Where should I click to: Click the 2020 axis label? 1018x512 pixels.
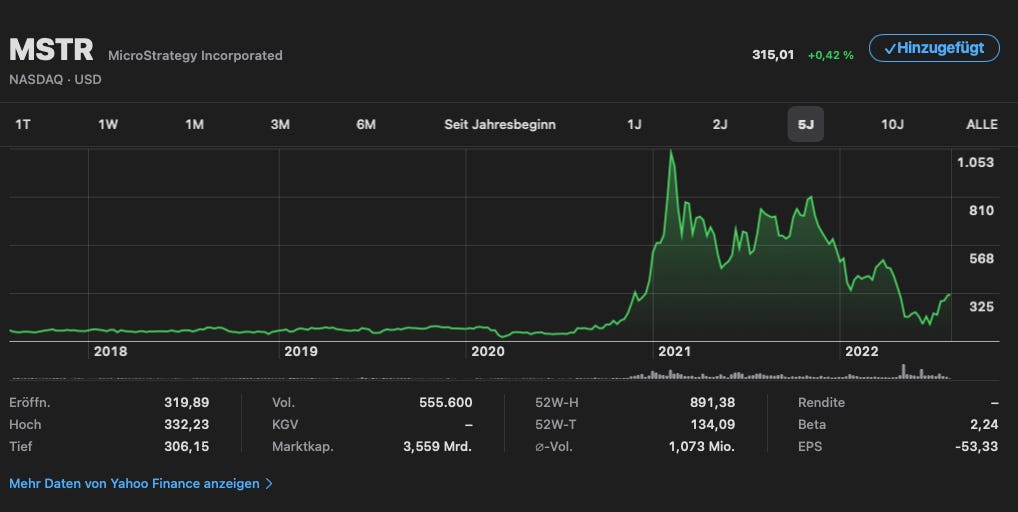(488, 351)
